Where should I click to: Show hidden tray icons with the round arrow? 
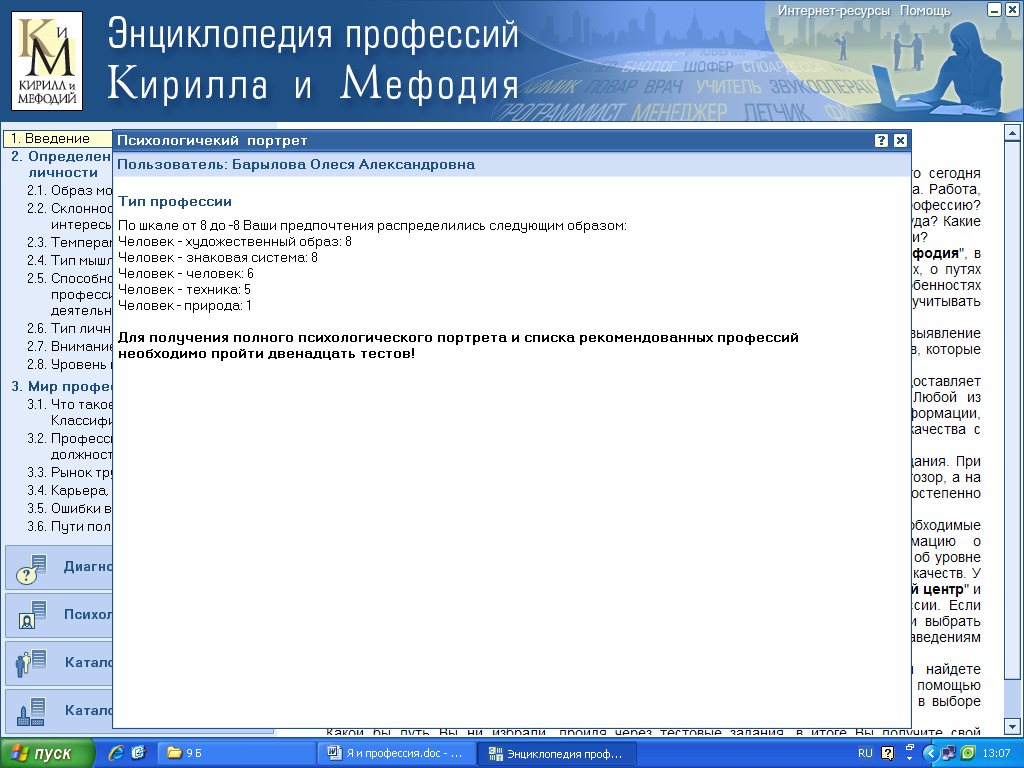pos(931,753)
